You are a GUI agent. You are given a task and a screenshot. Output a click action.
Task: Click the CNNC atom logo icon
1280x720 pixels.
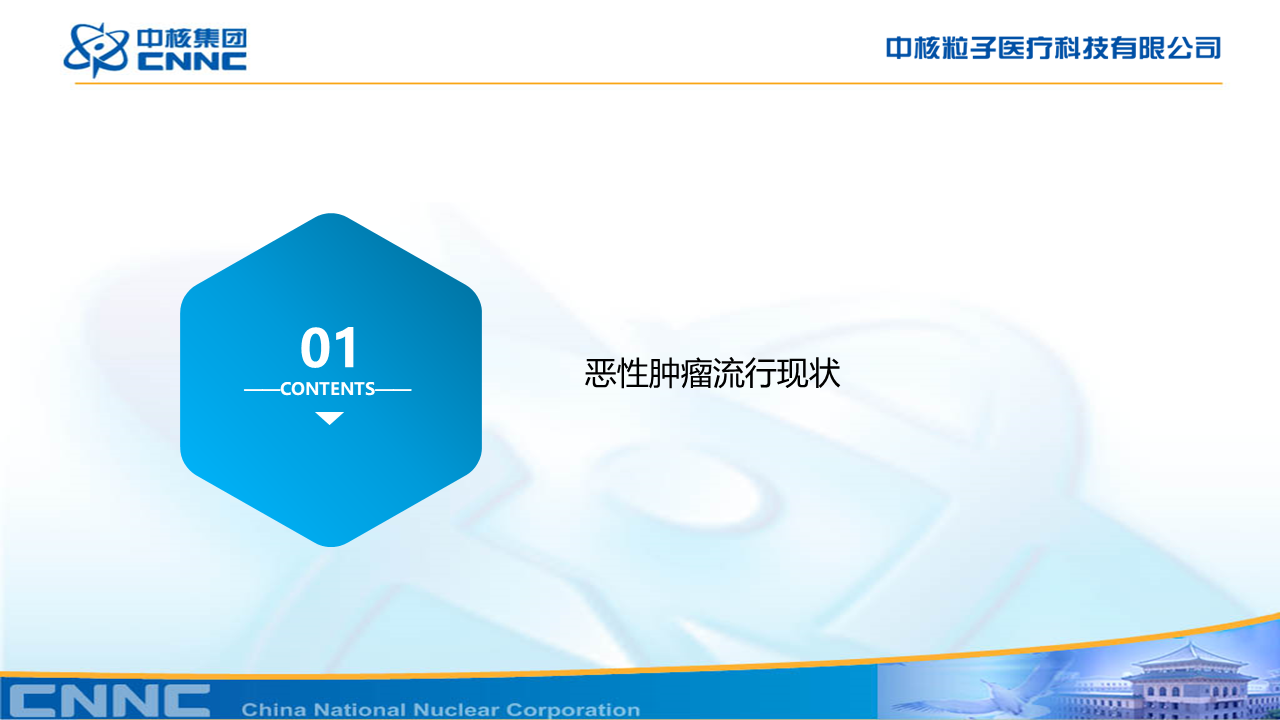96,48
